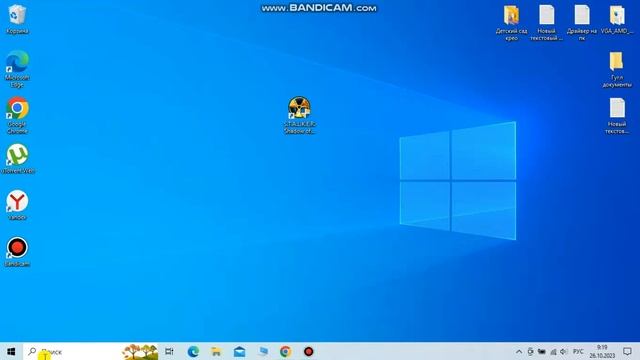Select the "Детский сад" folder on desktop
Viewport: 640px width, 360px height.
[511, 23]
